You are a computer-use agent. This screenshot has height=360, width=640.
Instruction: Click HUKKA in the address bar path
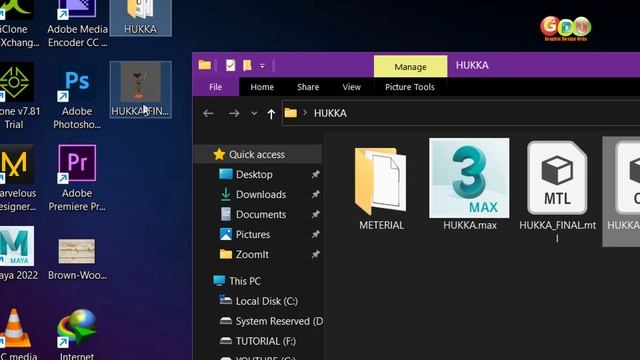(x=330, y=113)
